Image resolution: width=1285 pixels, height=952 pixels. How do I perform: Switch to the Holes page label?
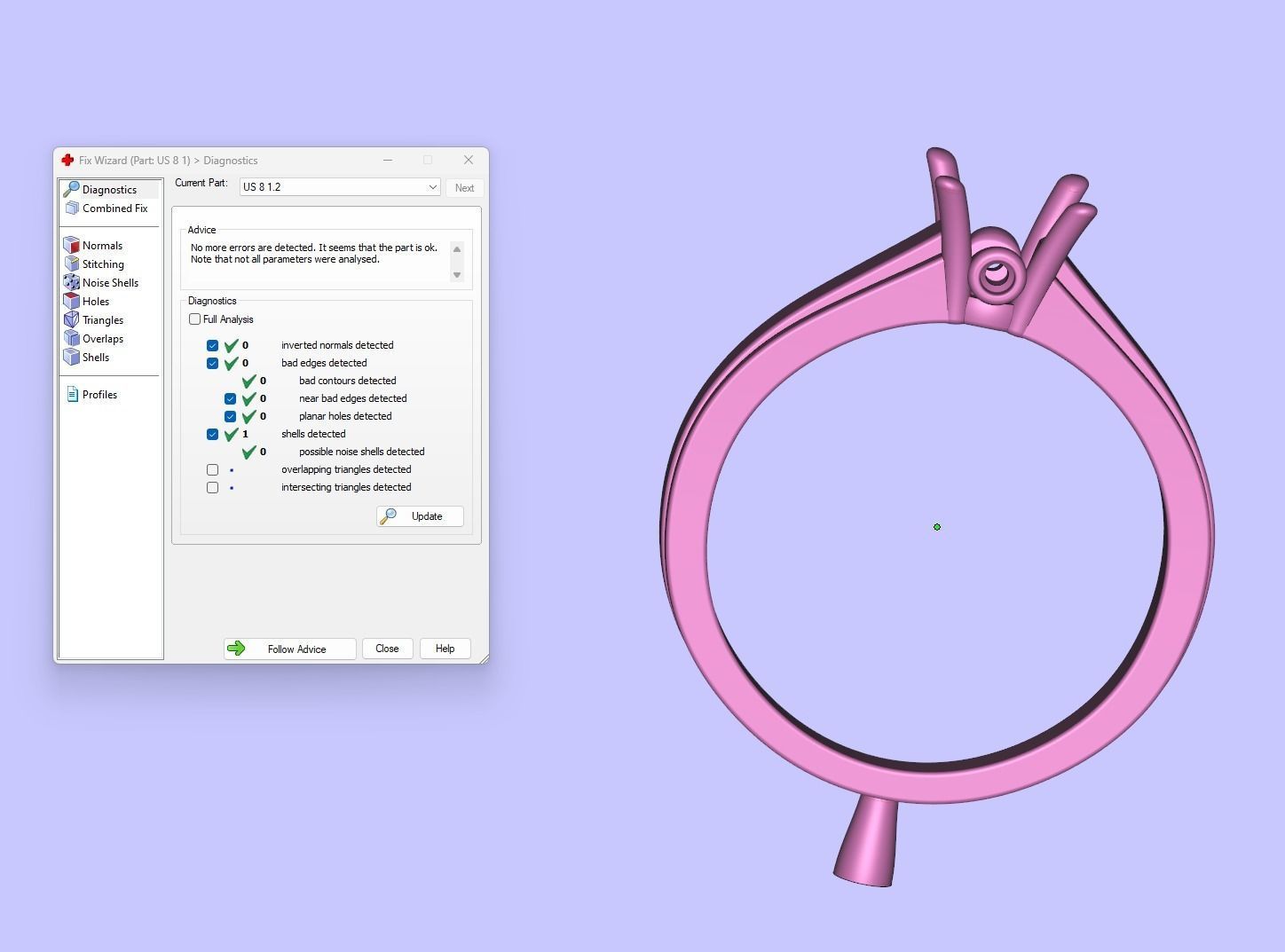tap(96, 302)
